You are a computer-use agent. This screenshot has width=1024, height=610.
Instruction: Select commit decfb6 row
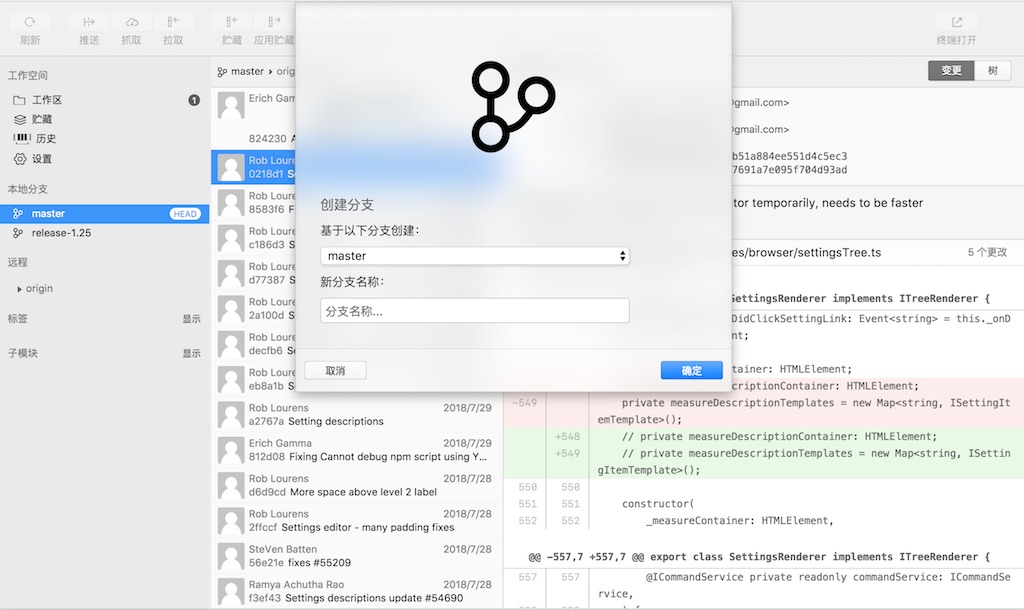[x=253, y=344]
